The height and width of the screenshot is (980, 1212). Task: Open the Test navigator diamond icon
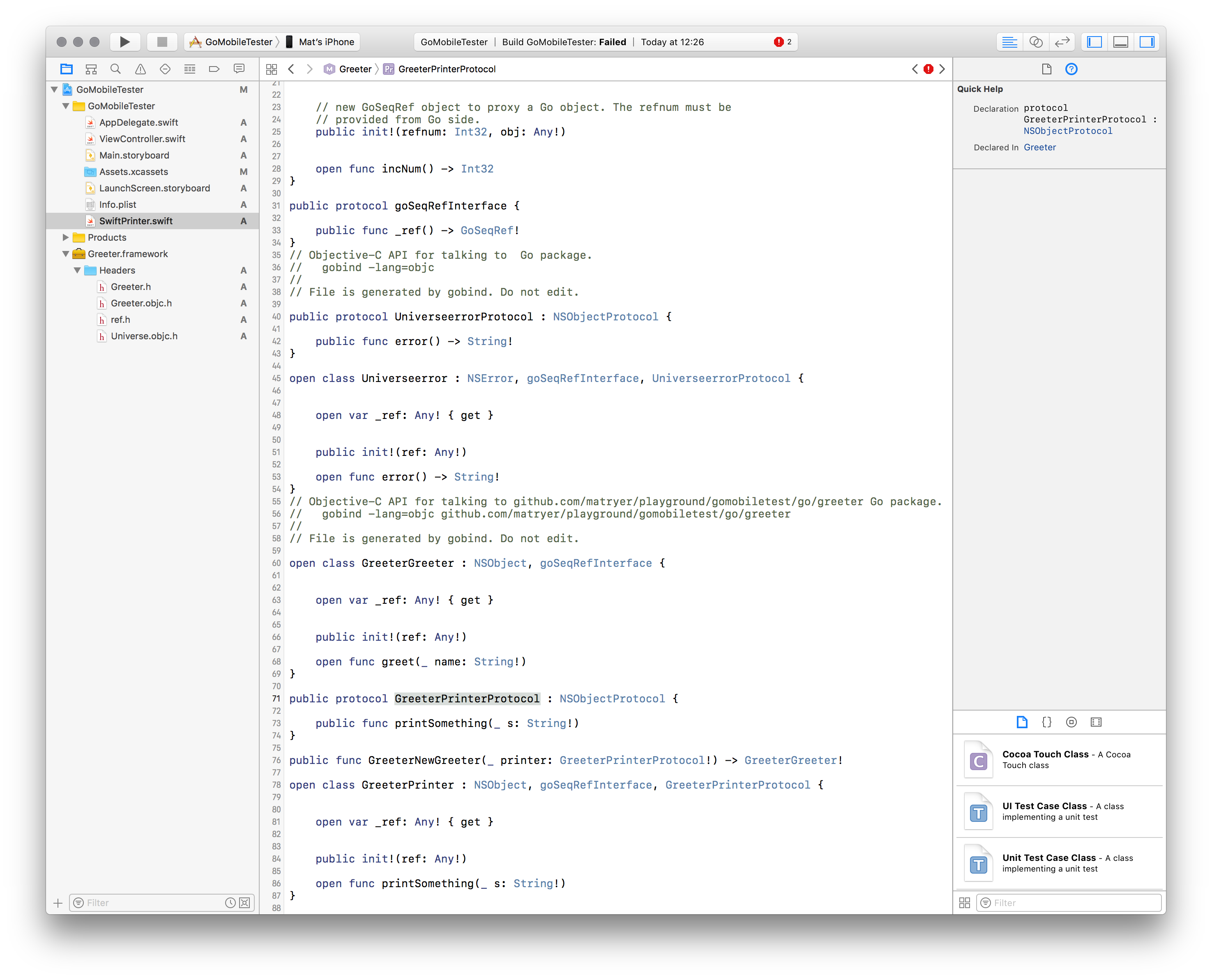click(165, 69)
